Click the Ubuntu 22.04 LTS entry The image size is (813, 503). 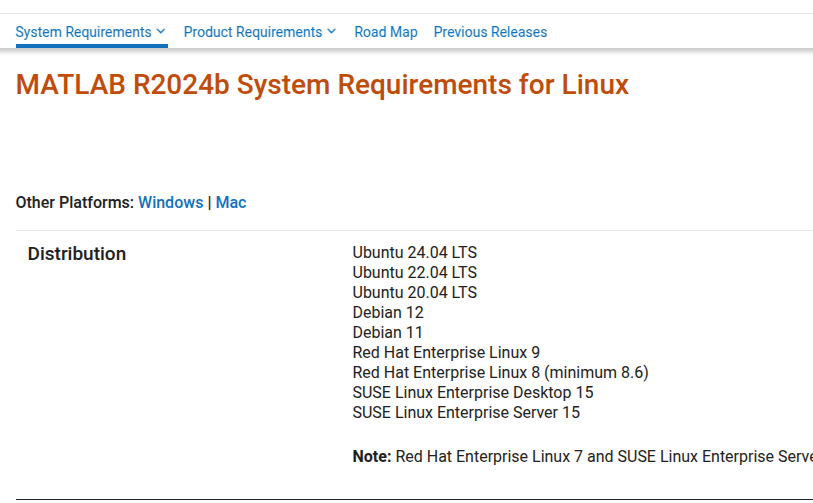415,272
